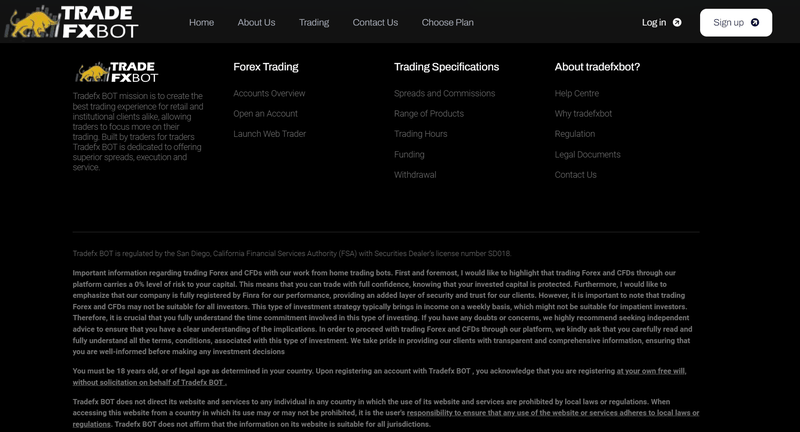Click the Trade FXBot logo in header
800x432 pixels.
coord(71,22)
